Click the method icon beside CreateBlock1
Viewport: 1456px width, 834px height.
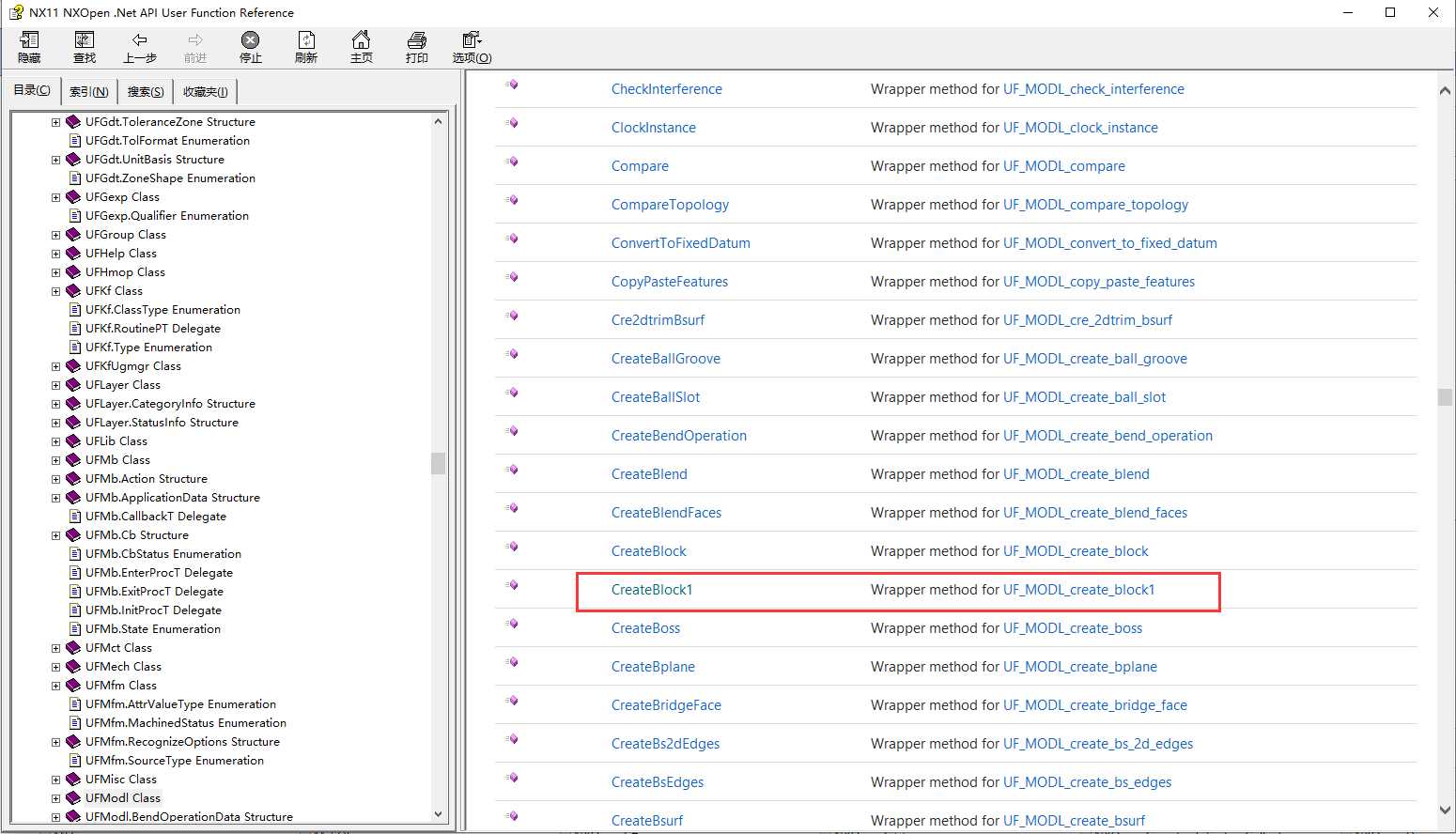click(x=512, y=585)
